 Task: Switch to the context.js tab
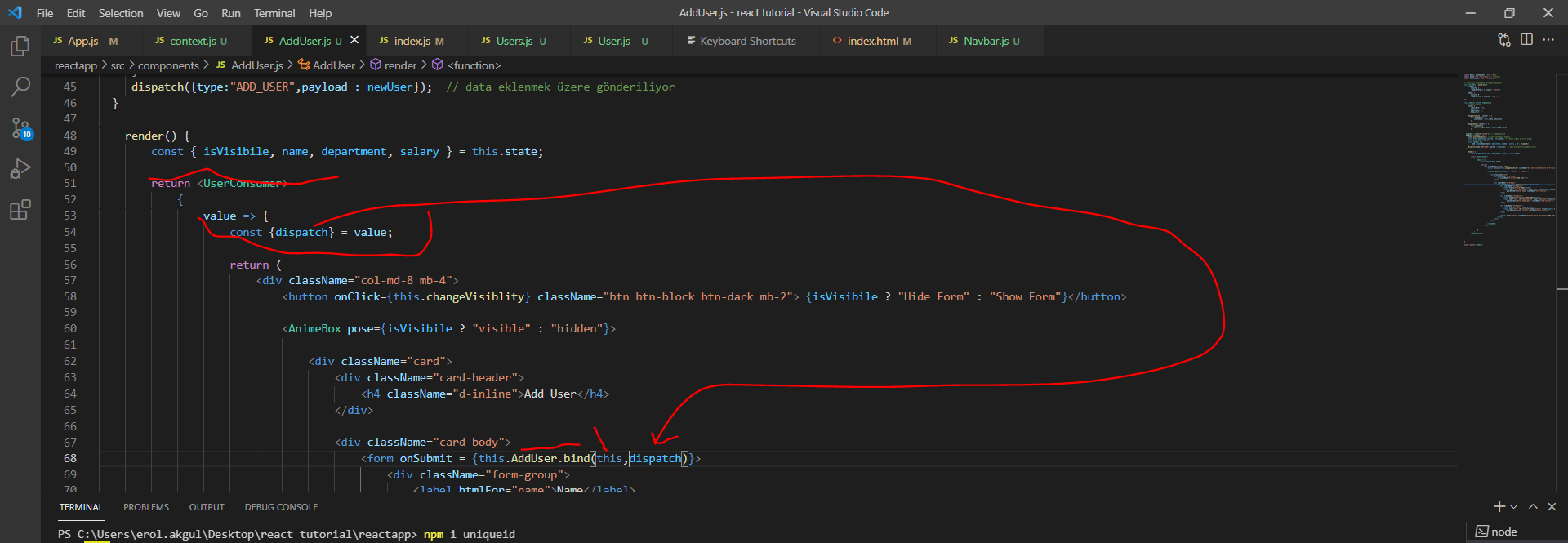[x=193, y=41]
